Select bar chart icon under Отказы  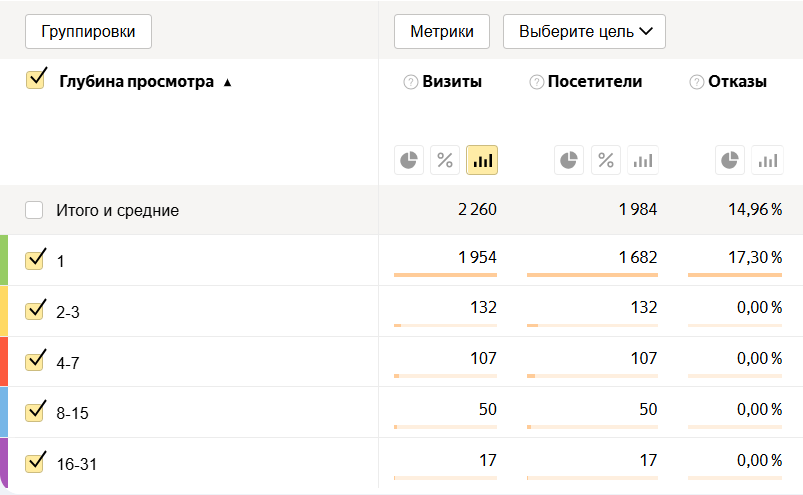(767, 160)
